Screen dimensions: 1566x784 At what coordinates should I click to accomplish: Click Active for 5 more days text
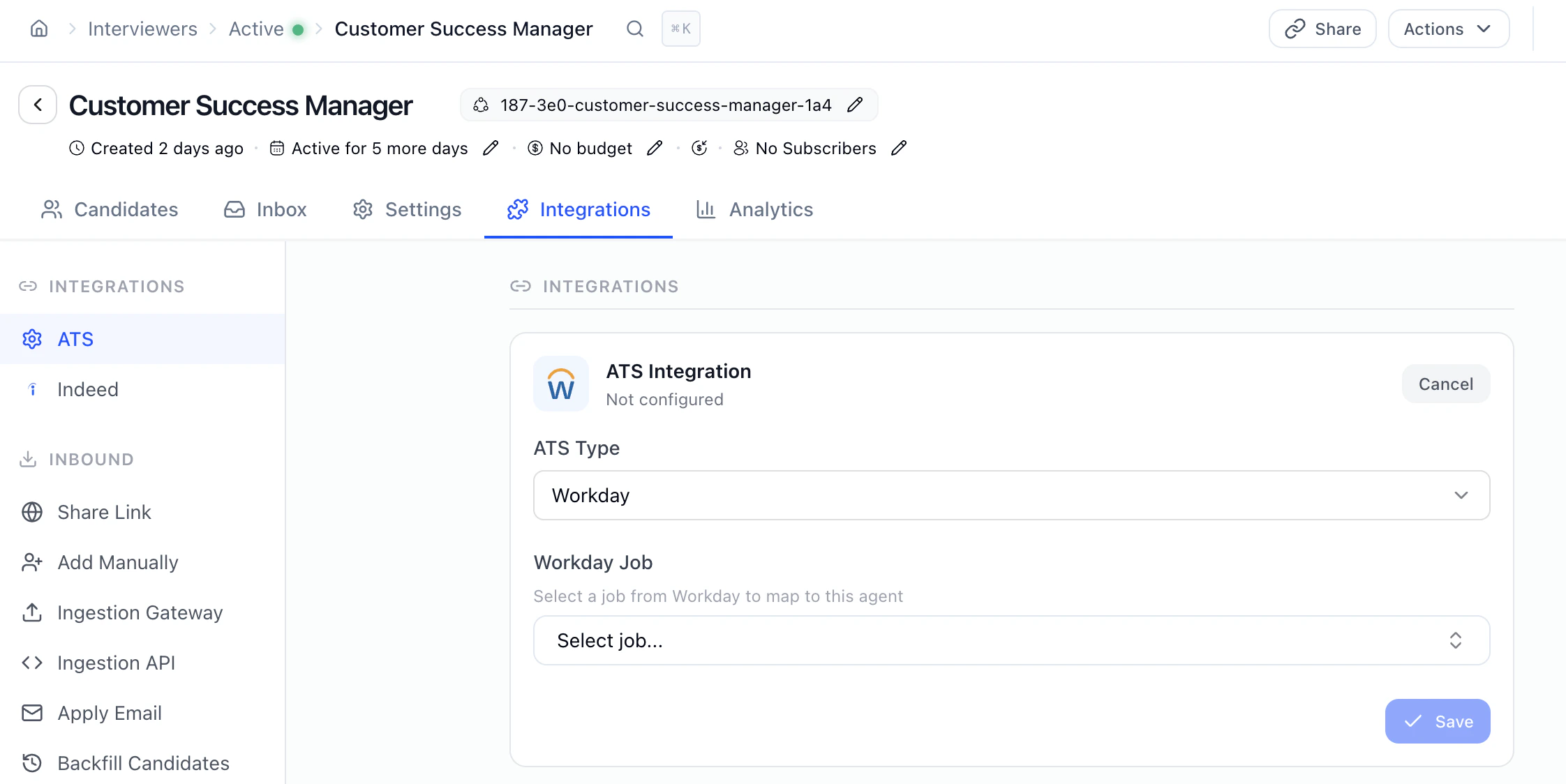tap(380, 148)
